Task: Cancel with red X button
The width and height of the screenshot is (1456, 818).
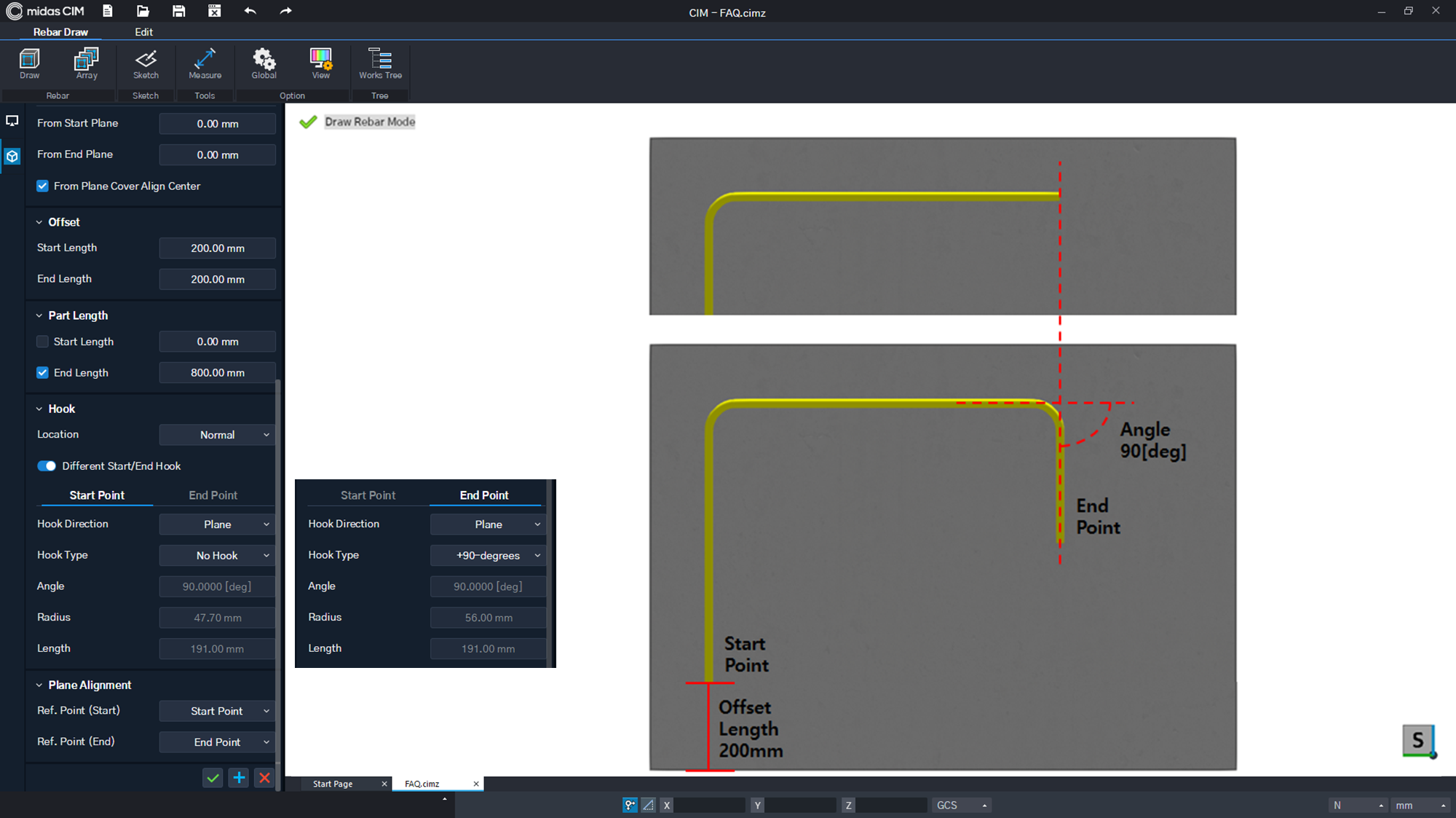Action: click(265, 778)
